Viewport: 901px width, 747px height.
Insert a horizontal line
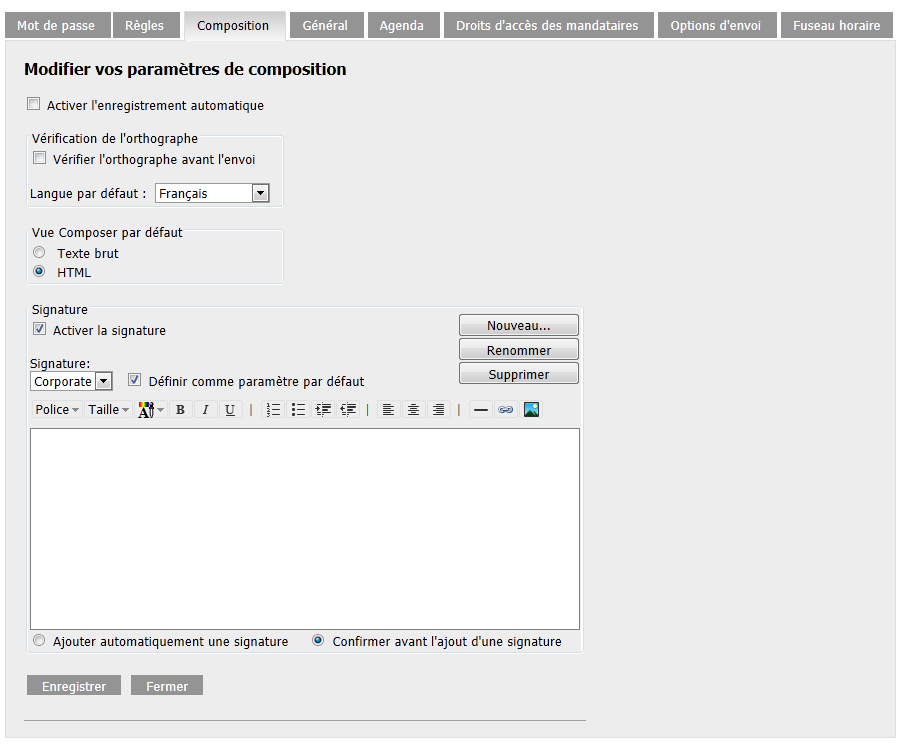pos(481,409)
